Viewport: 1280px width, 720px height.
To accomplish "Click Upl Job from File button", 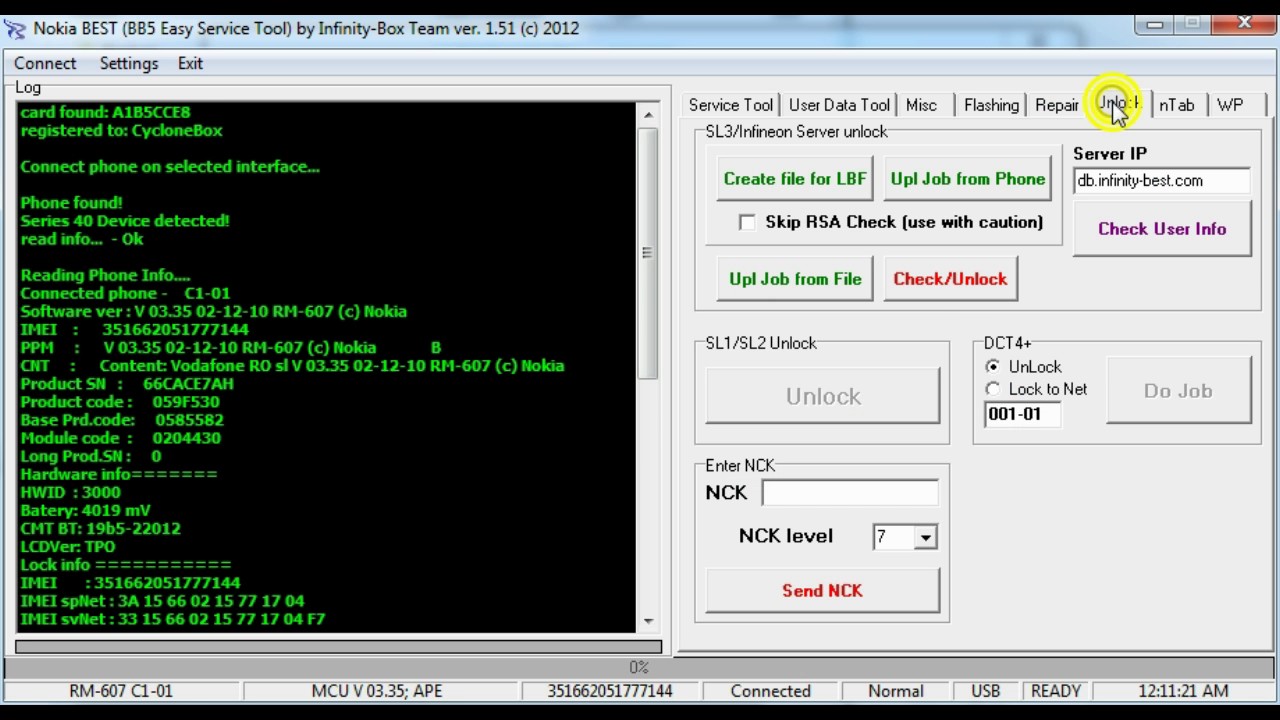I will point(795,279).
